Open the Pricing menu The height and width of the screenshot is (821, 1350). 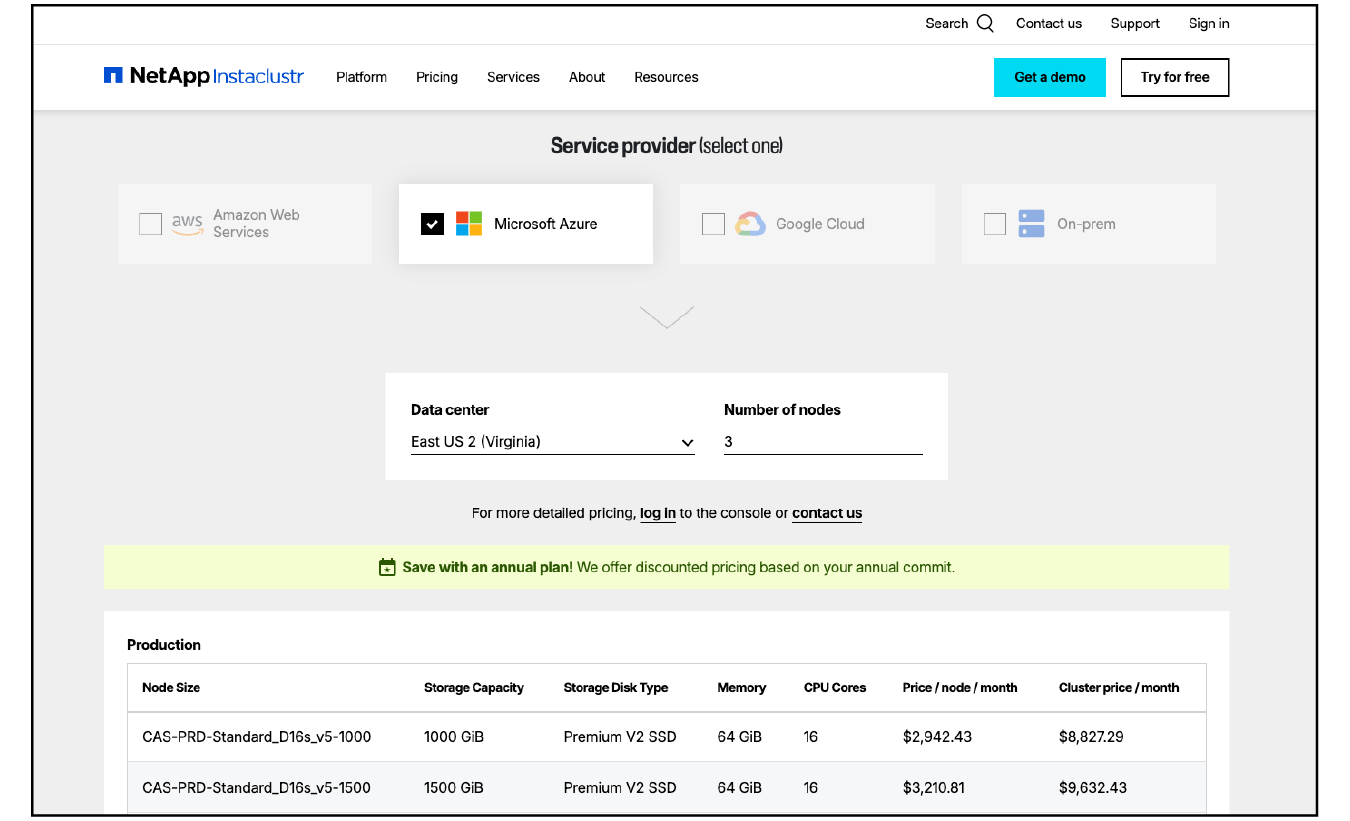click(x=437, y=76)
